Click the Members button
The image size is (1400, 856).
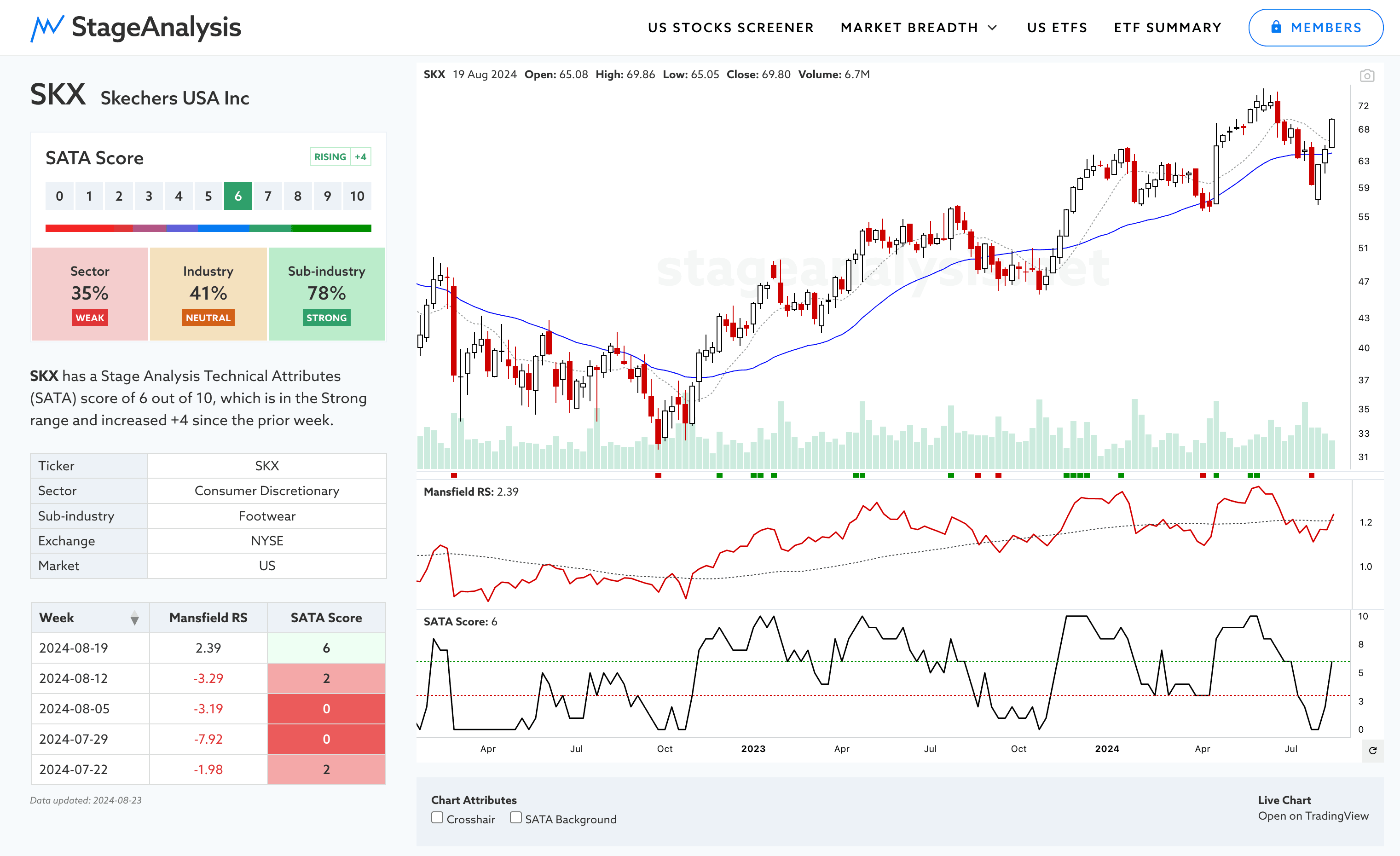coord(1315,28)
